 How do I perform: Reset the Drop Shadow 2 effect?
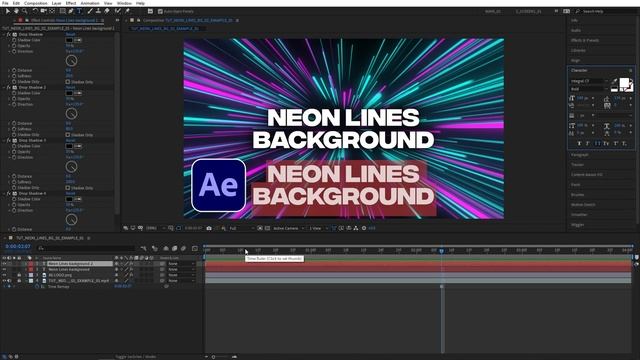(70, 87)
